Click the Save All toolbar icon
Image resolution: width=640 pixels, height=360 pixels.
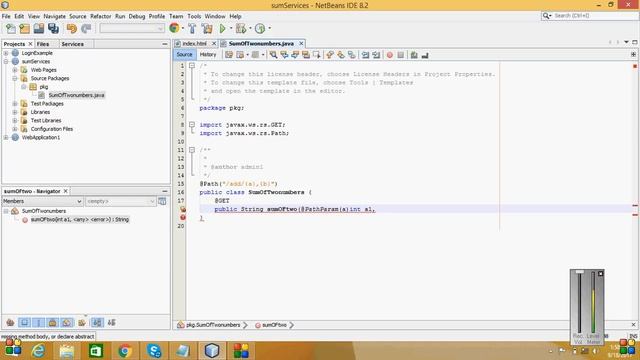pyautogui.click(x=53, y=28)
